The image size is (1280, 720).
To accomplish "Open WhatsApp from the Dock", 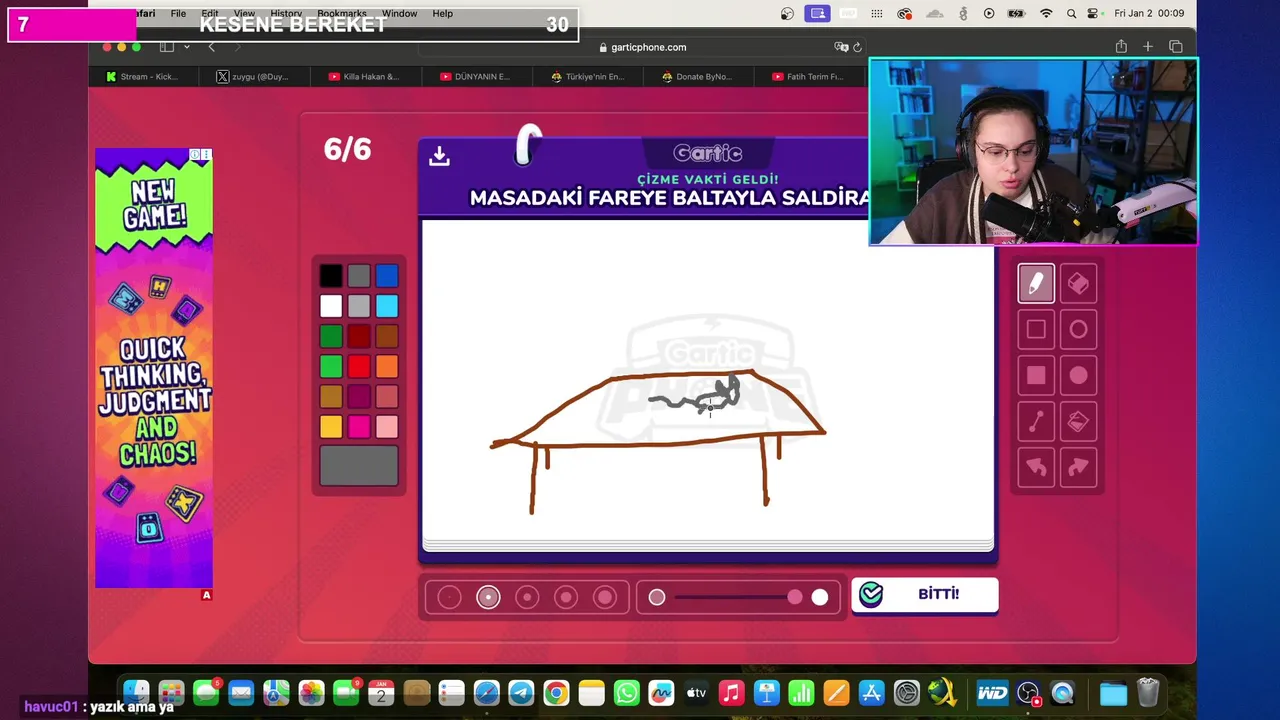I will pyautogui.click(x=626, y=693).
